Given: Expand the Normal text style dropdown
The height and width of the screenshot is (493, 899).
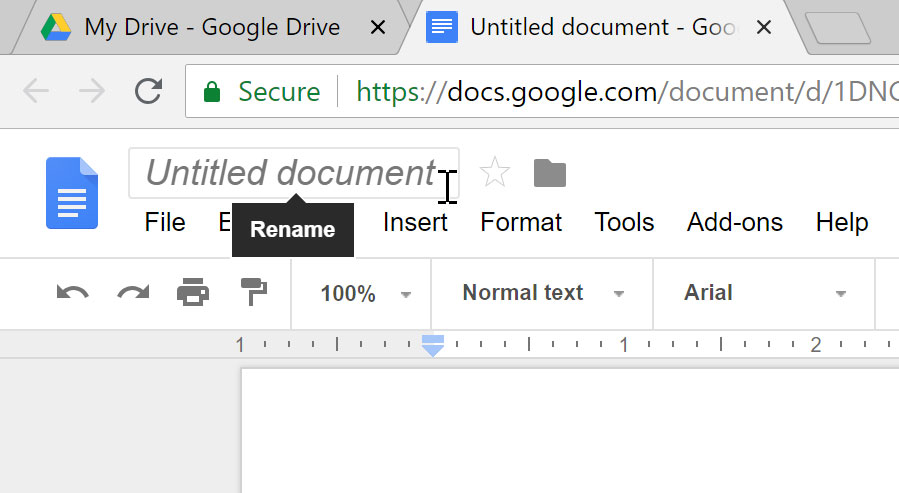Looking at the screenshot, I should tap(542, 294).
